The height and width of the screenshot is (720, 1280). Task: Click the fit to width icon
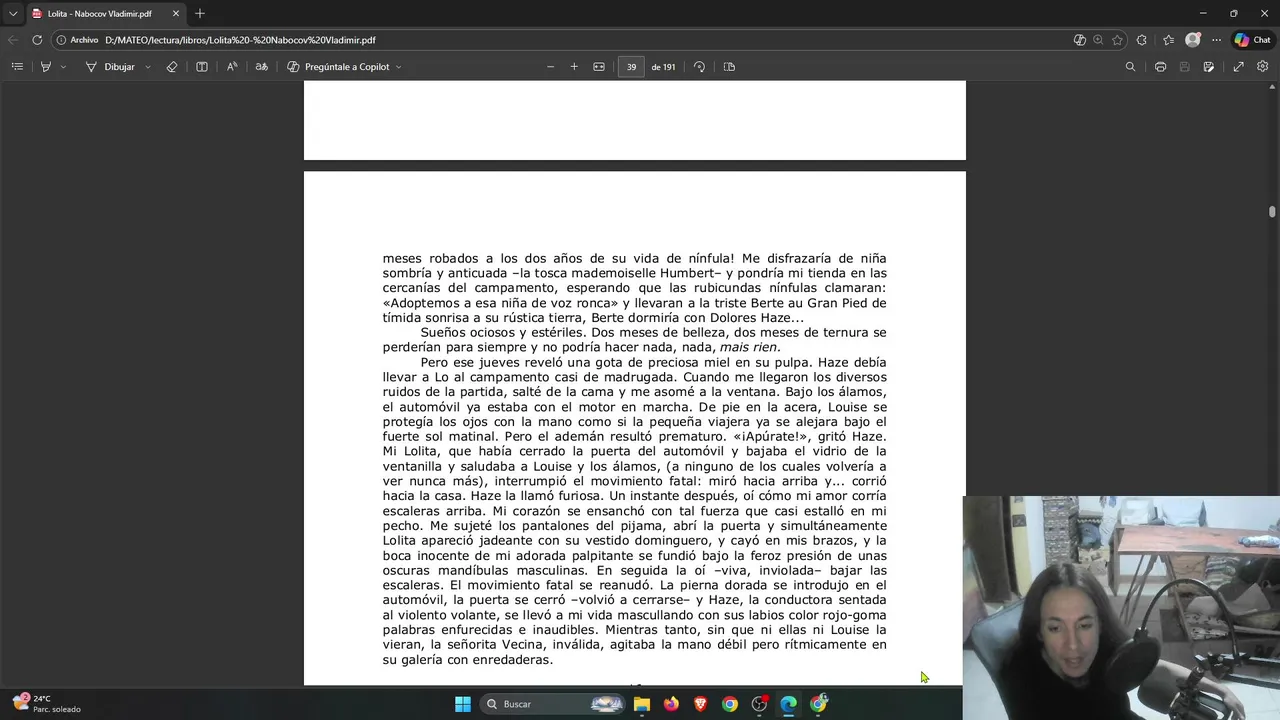[x=599, y=67]
